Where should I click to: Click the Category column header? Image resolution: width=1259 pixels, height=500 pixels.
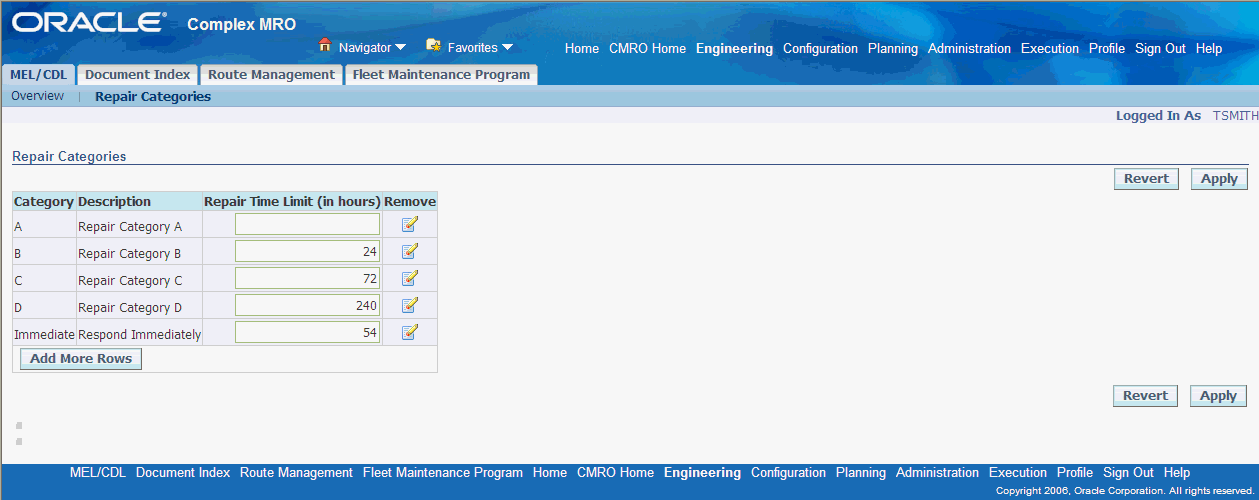point(44,201)
